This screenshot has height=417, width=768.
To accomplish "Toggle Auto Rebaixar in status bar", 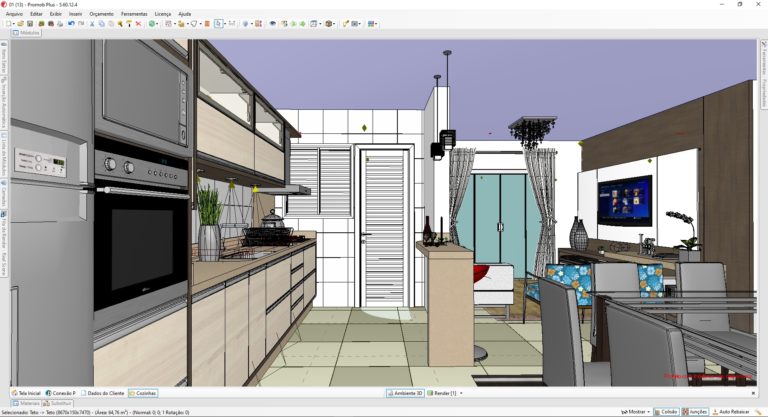I will pos(730,411).
